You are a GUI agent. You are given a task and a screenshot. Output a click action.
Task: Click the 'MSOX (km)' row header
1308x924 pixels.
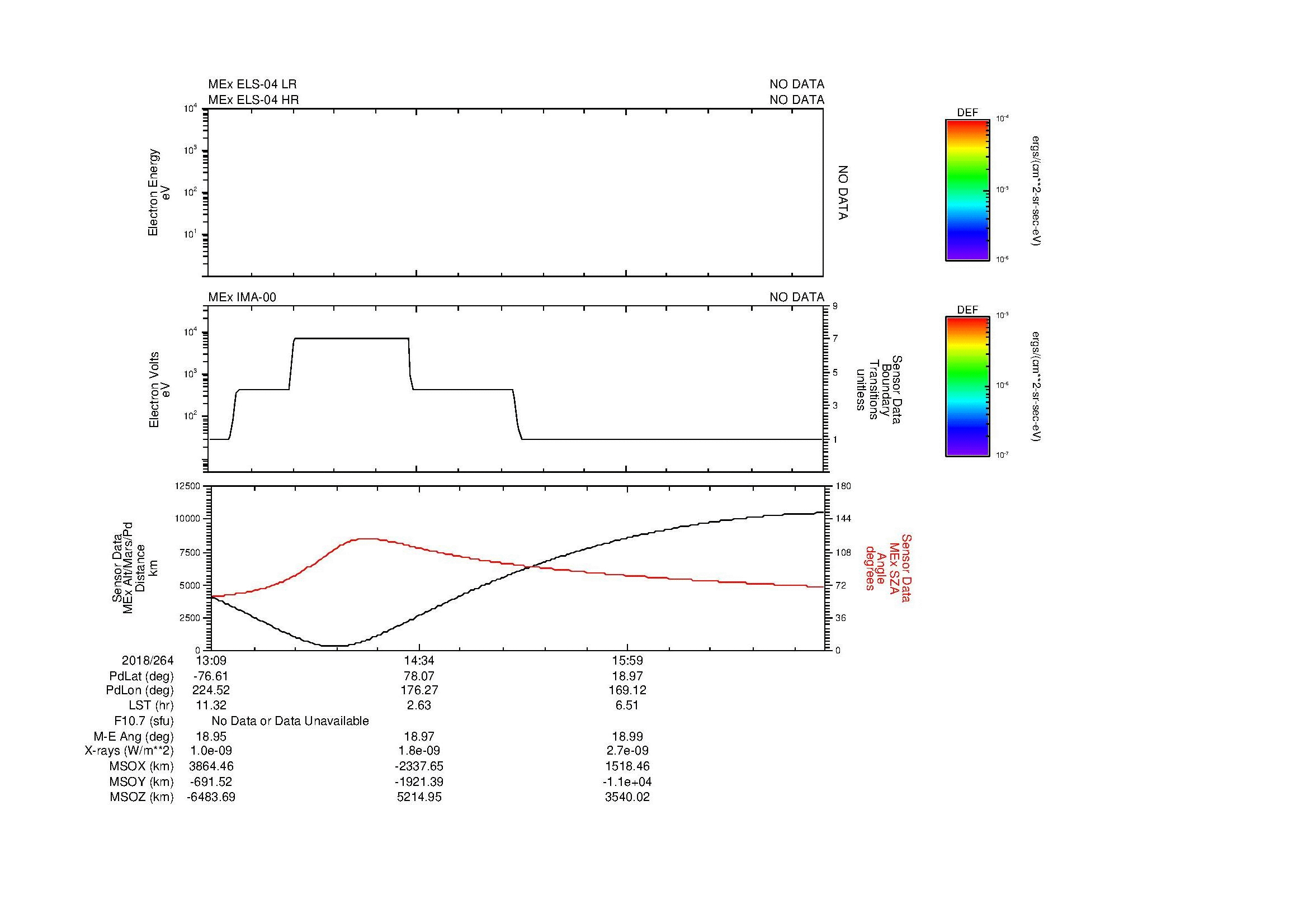[141, 766]
